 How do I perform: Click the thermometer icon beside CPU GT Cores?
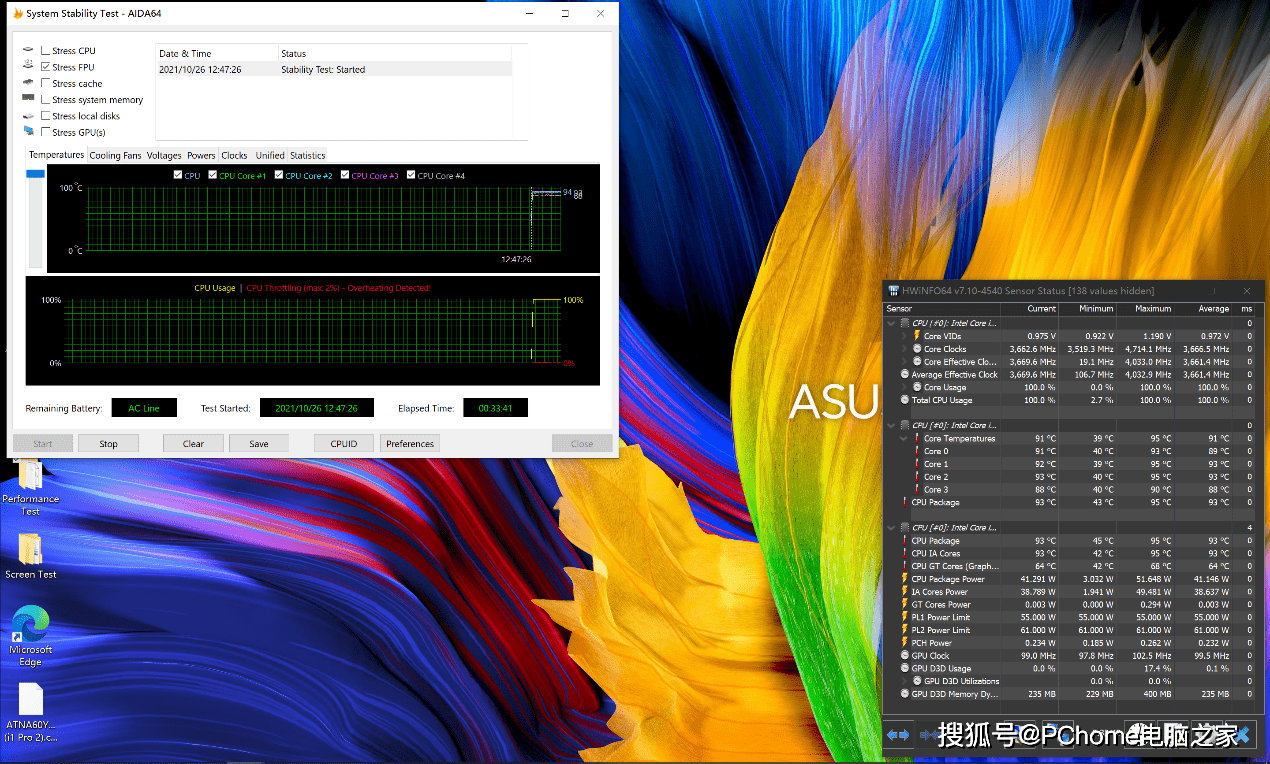[x=904, y=566]
